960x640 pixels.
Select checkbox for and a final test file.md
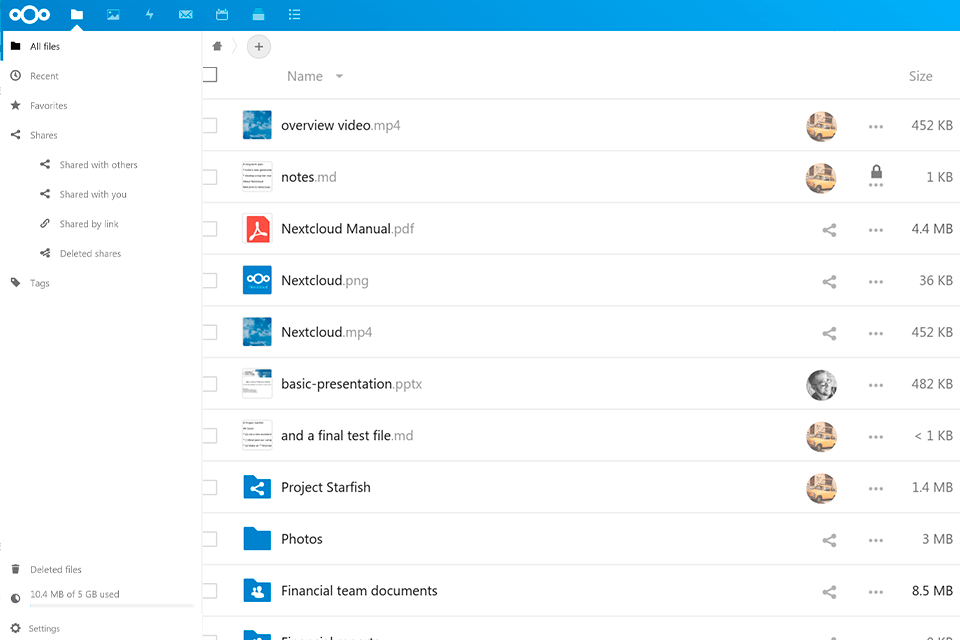click(x=209, y=435)
